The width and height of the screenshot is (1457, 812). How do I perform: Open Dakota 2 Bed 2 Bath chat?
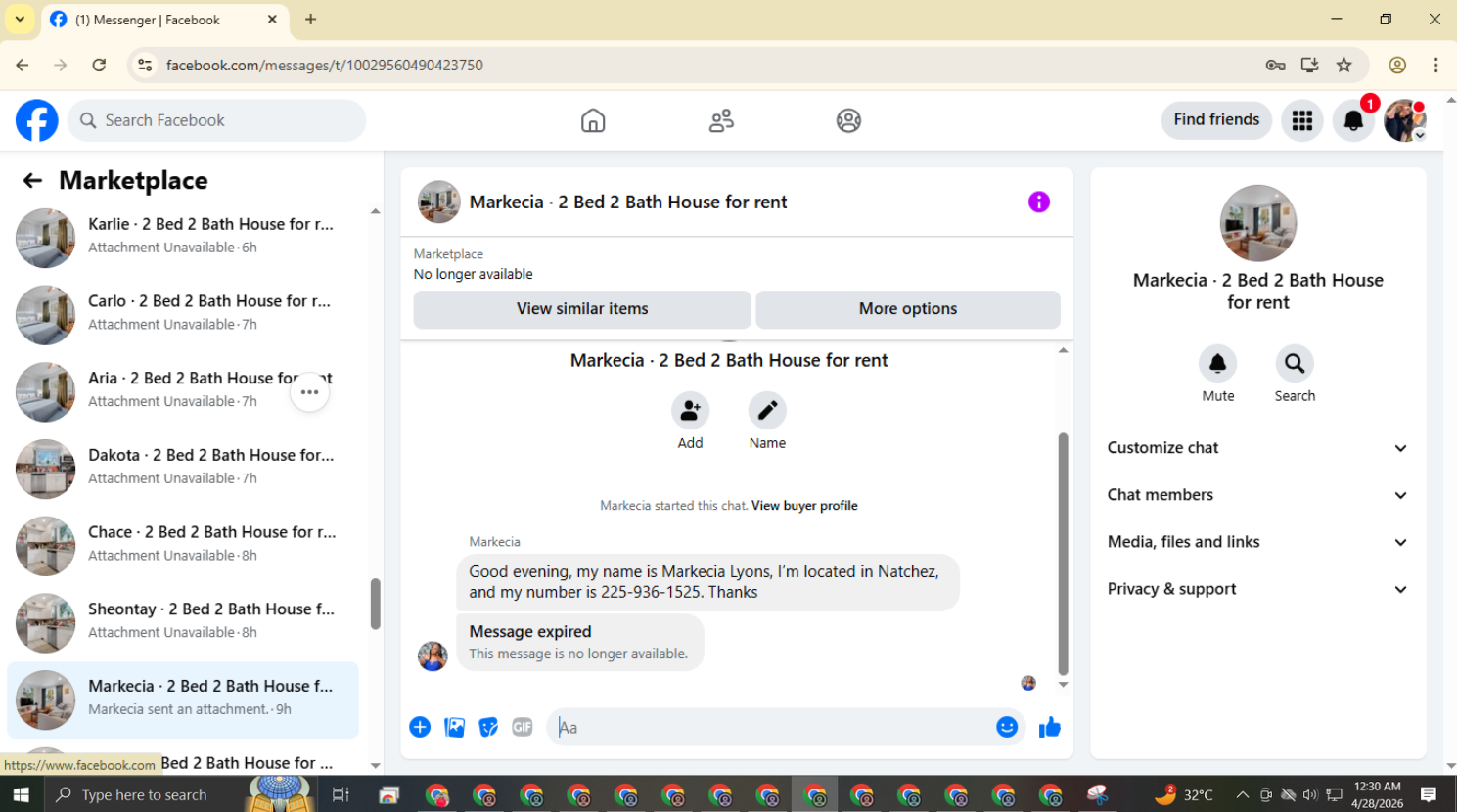(183, 469)
